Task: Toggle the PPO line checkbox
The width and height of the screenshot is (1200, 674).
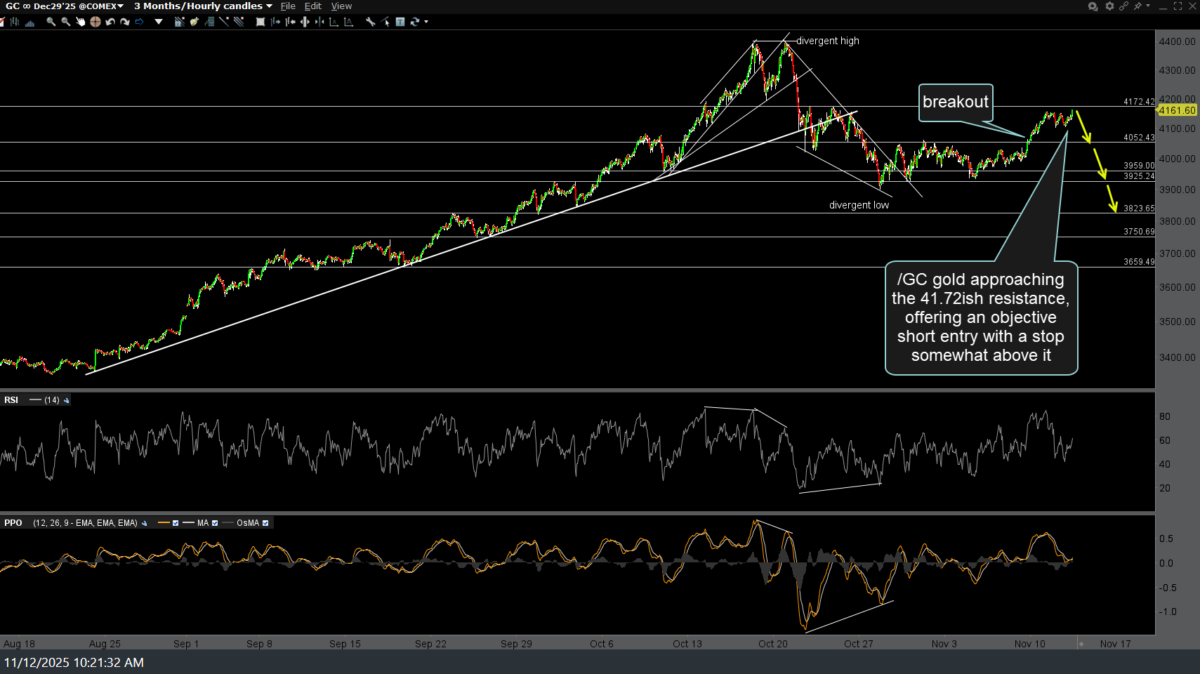Action: point(176,522)
